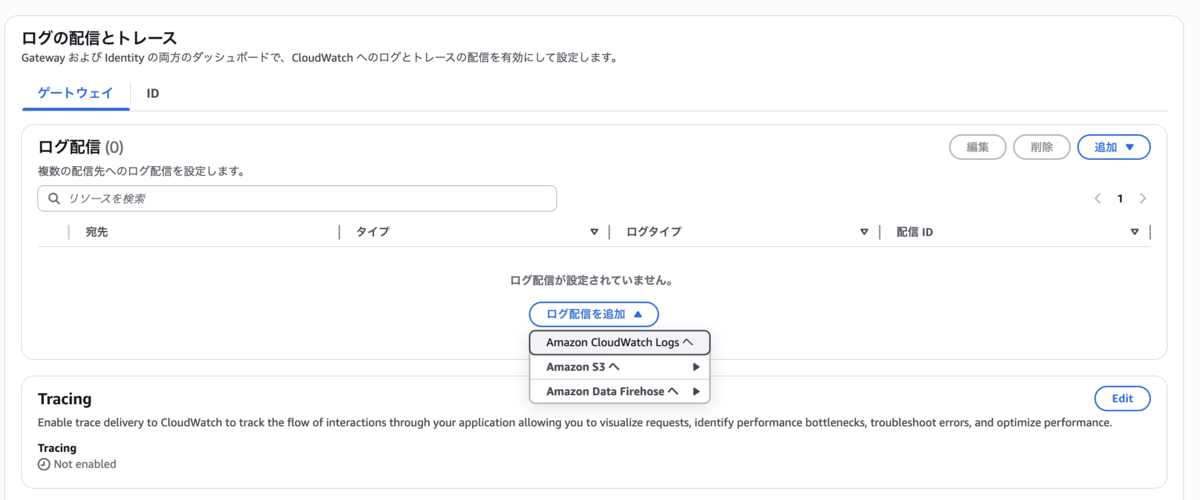
Task: Select the ゲートウェイ tab
Action: pyautogui.click(x=76, y=93)
